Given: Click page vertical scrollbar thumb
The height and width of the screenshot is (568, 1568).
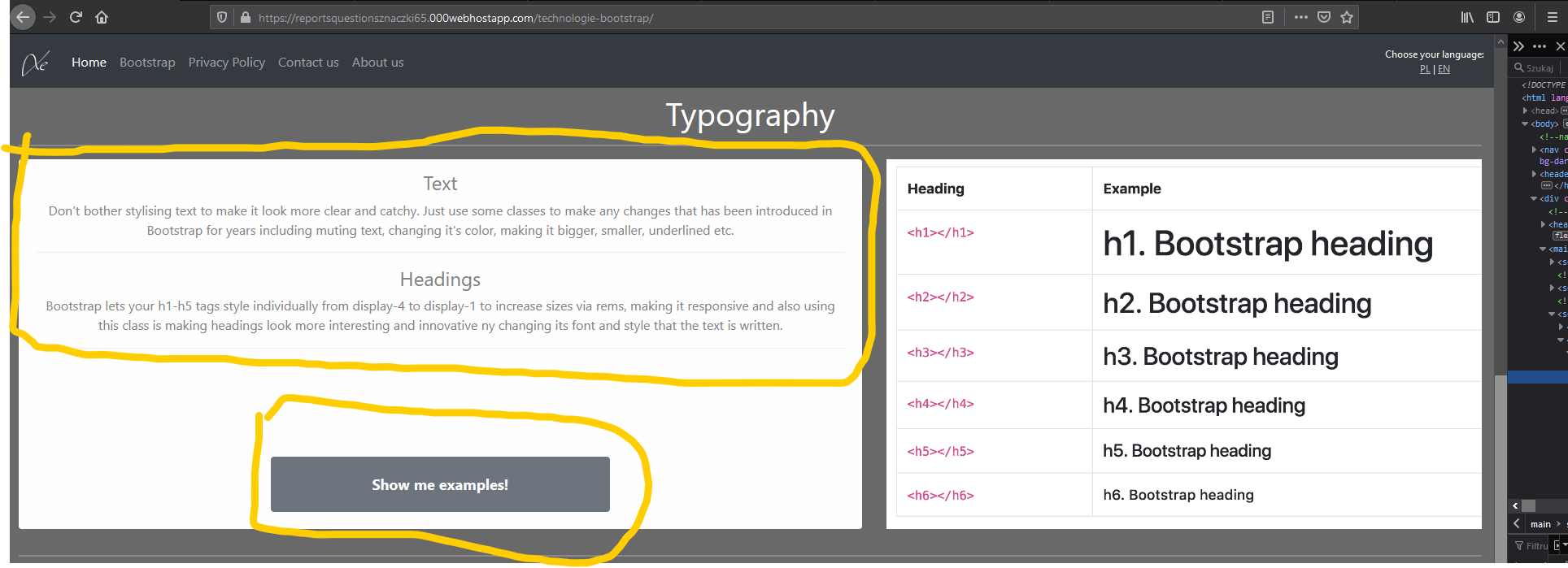Looking at the screenshot, I should (x=1500, y=467).
